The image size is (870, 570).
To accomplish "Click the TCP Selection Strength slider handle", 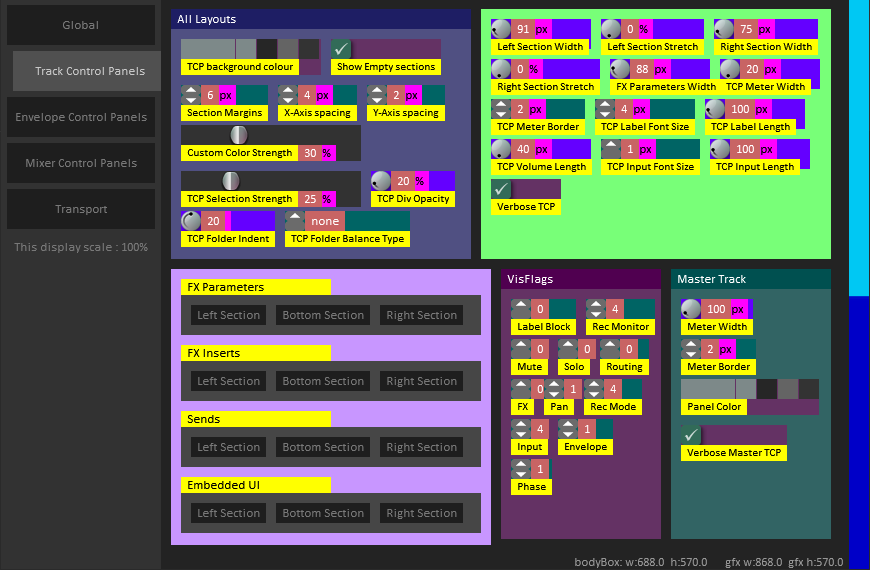I will coord(231,181).
